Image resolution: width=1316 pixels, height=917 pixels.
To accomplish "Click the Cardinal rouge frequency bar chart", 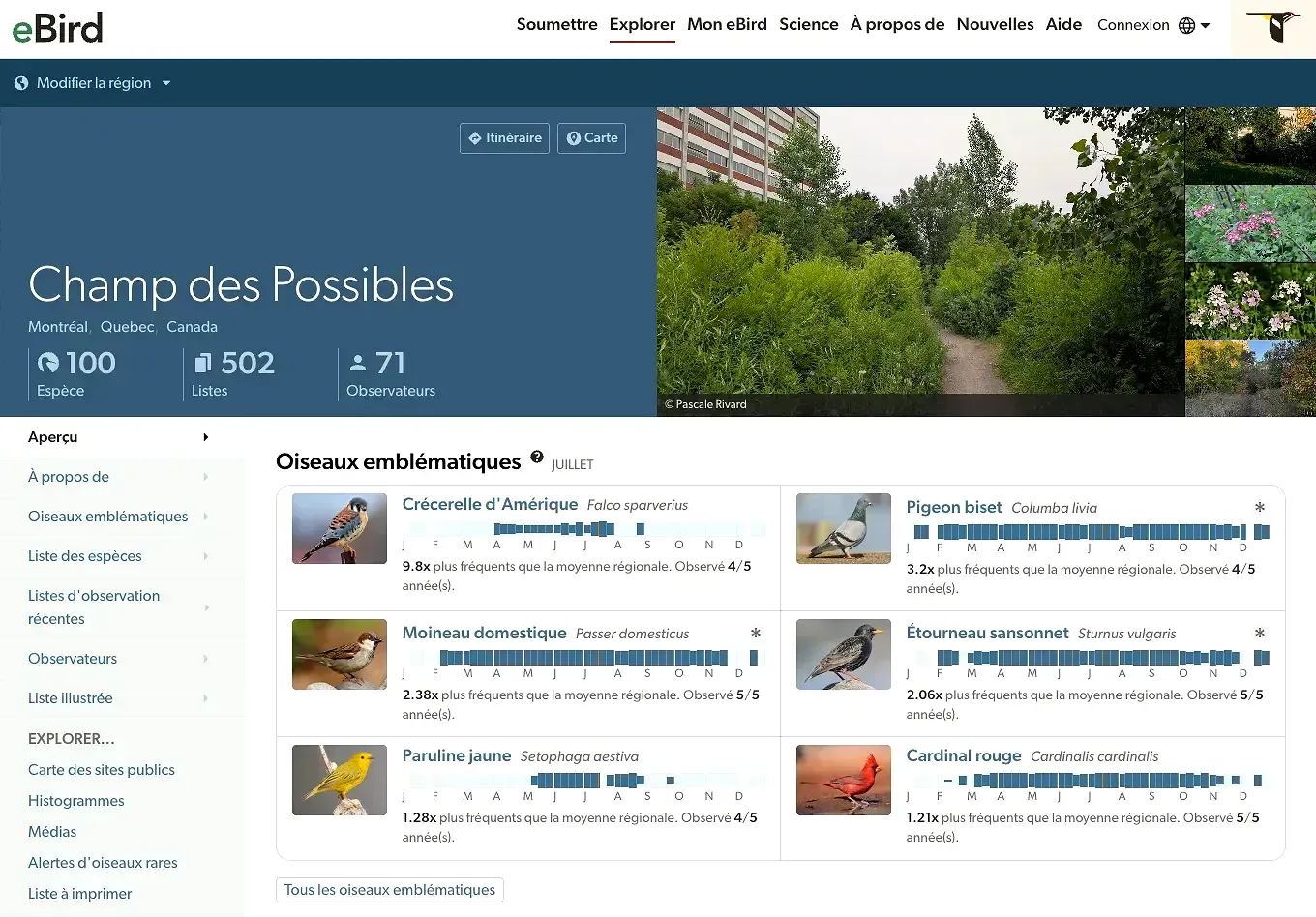I will 1088,780.
